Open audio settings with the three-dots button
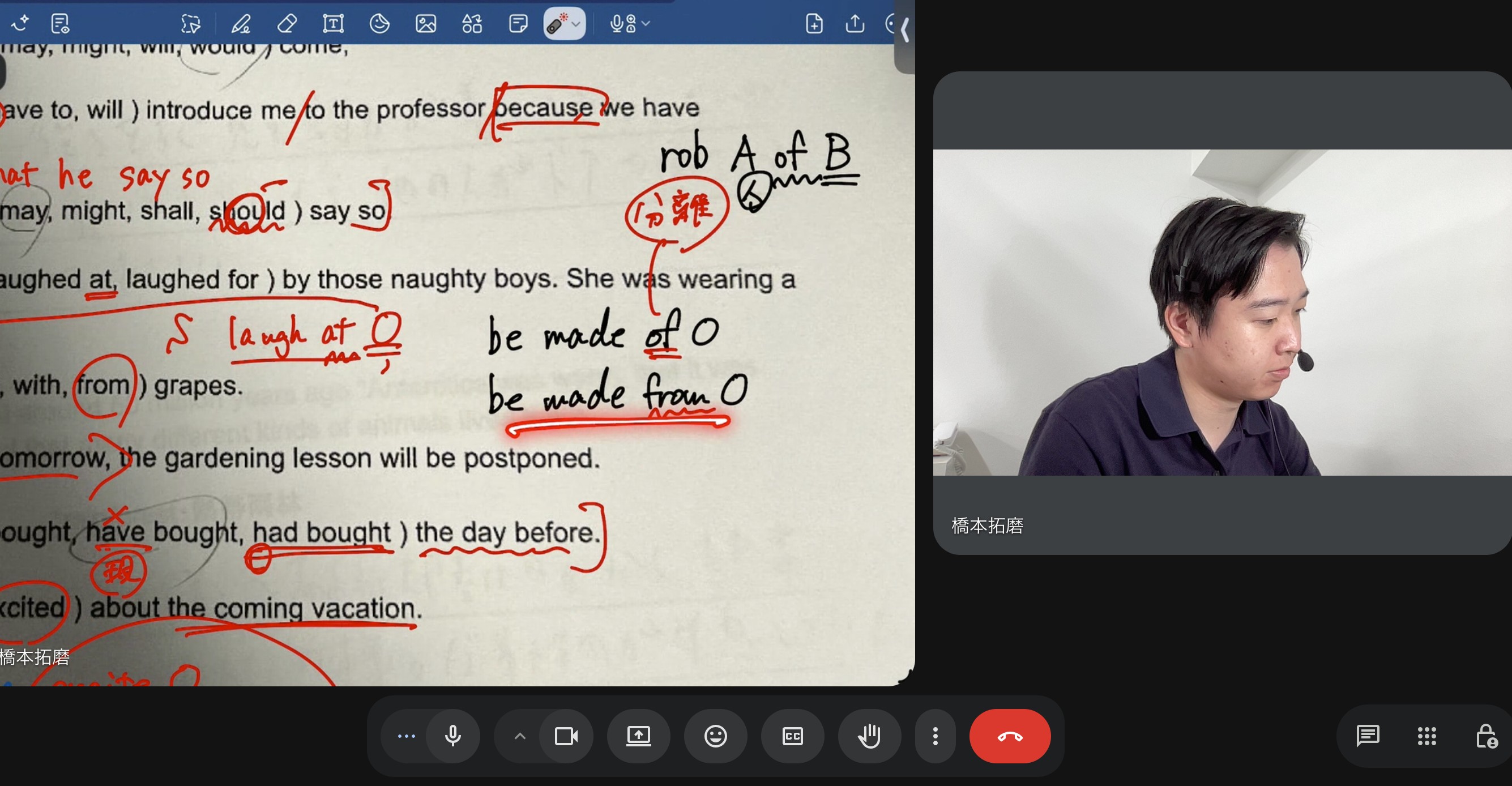 click(406, 736)
